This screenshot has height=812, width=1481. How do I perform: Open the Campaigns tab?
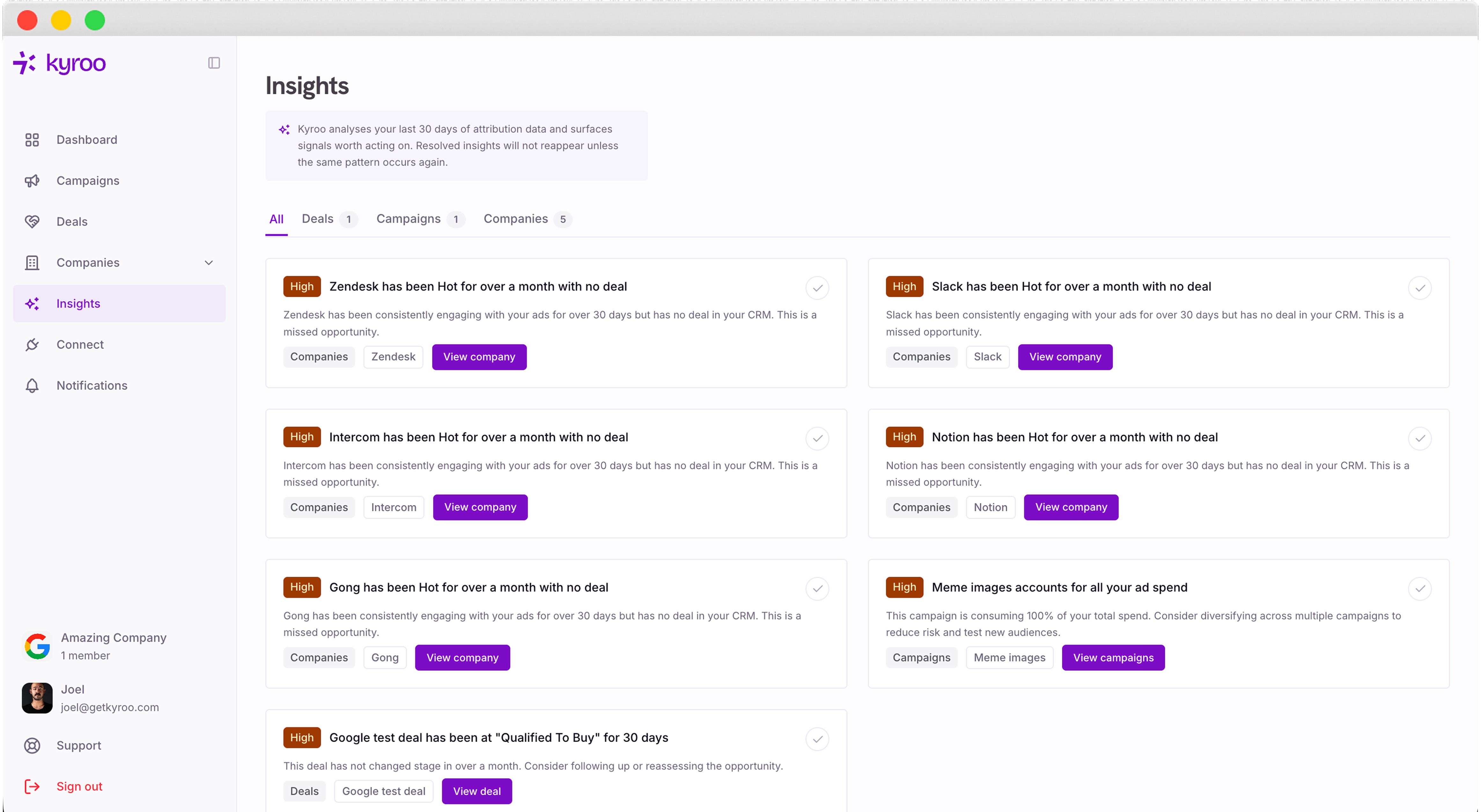coord(420,219)
